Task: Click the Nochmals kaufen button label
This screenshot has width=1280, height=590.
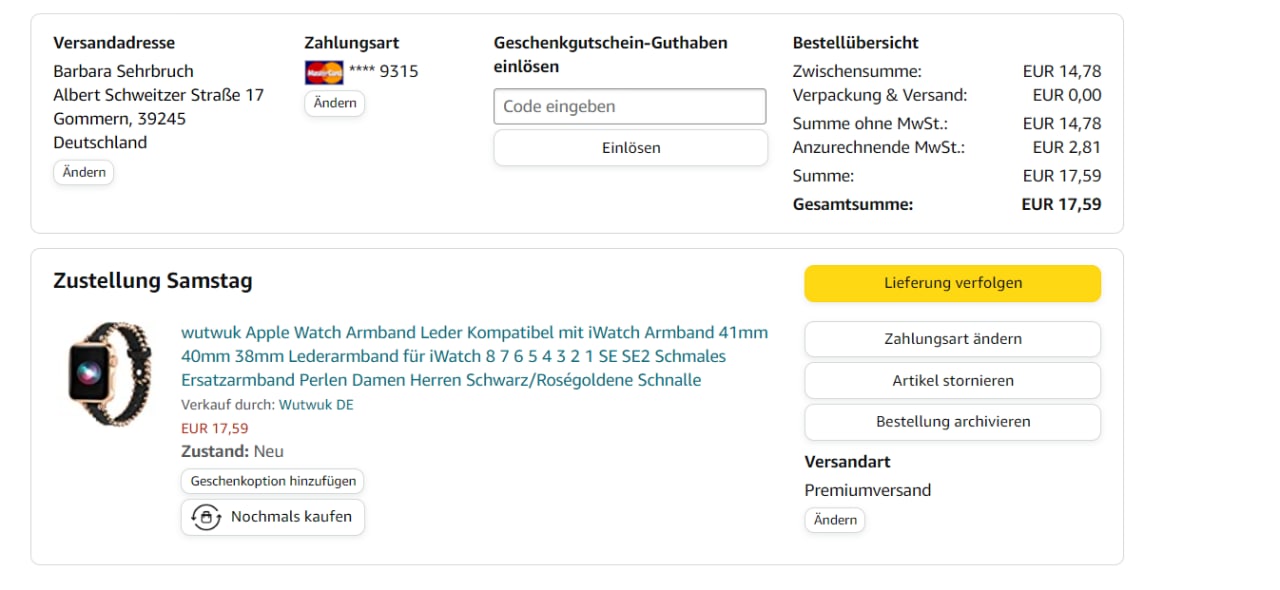Action: 291,517
